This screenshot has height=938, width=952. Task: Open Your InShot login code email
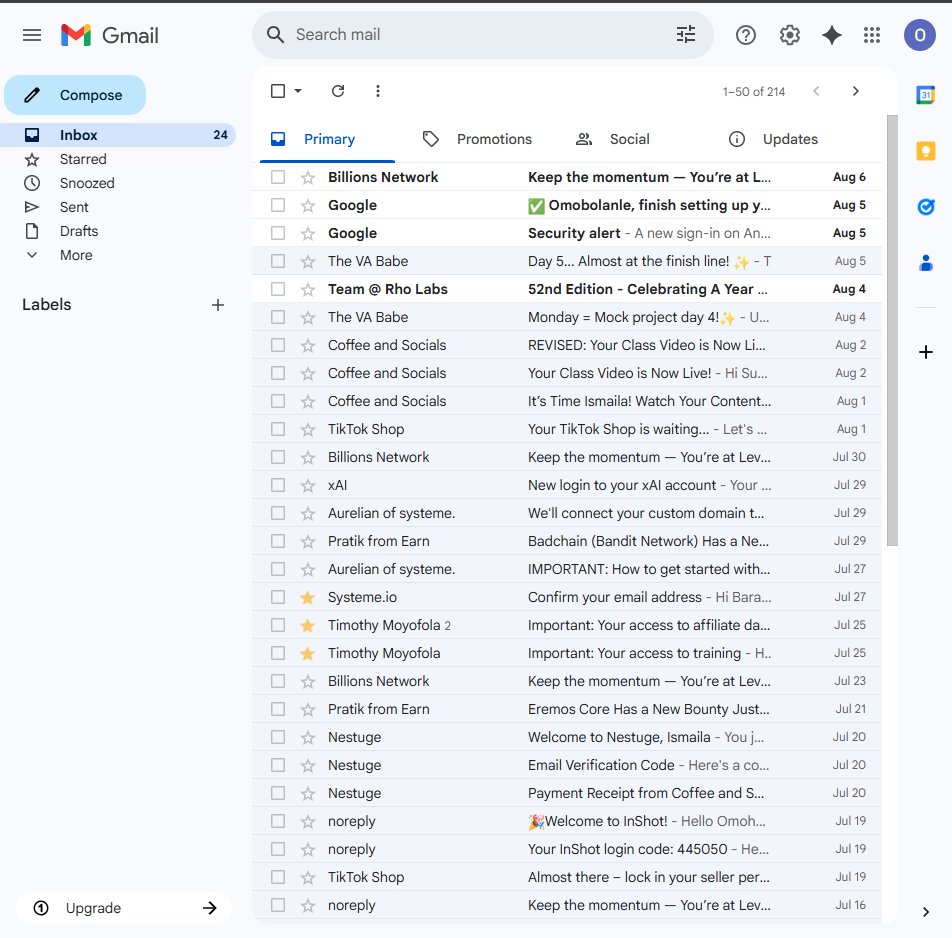pos(568,849)
